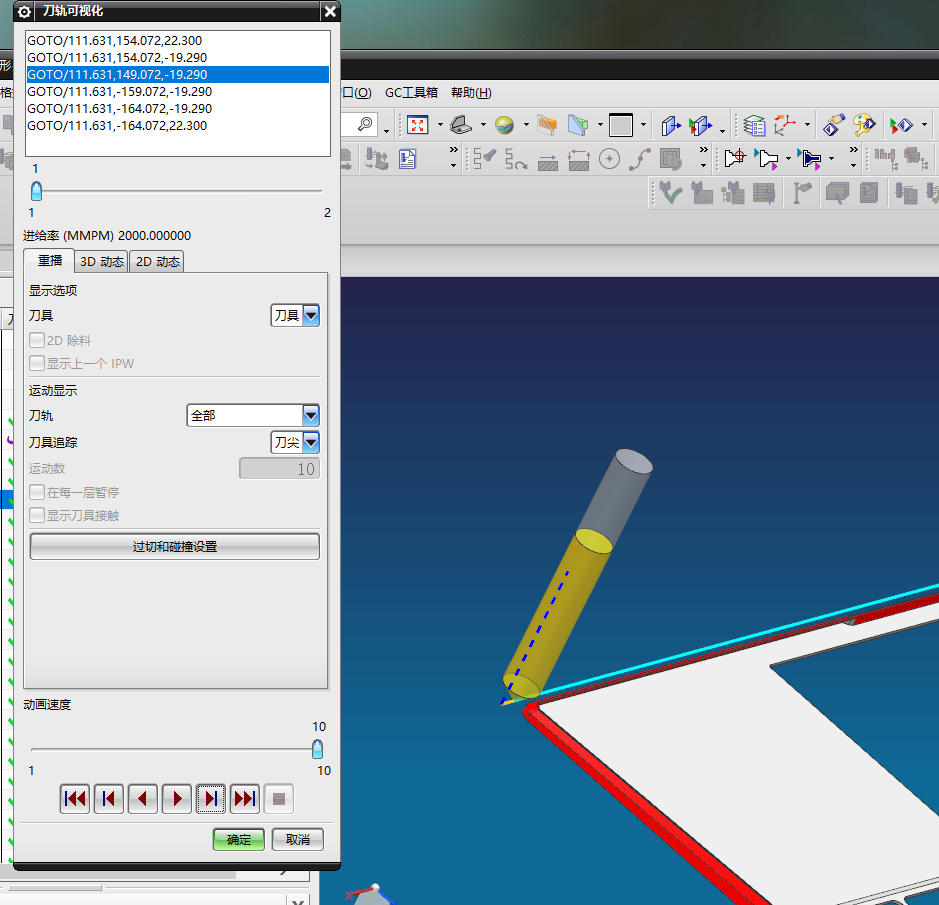Viewport: 939px width, 905px height.
Task: Click the rewind to start playback button
Action: [75, 798]
